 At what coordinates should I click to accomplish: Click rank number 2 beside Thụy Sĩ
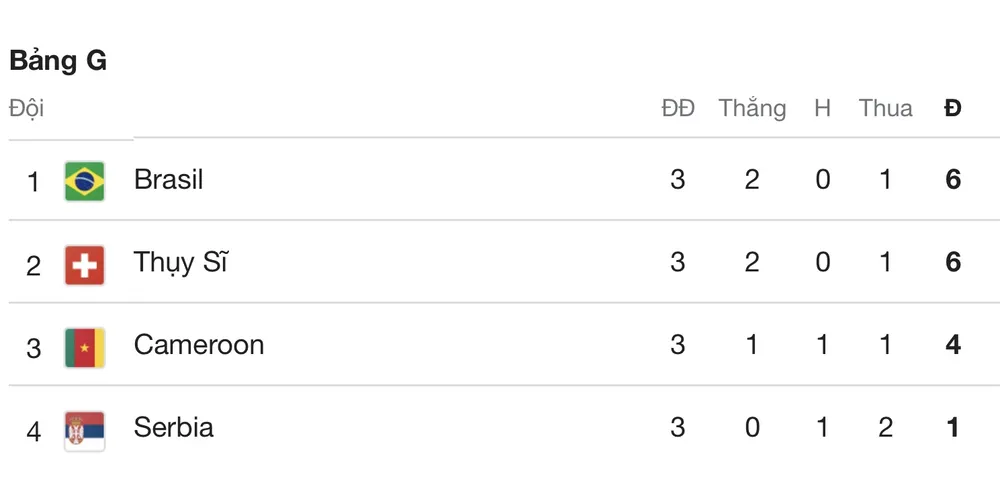tap(34, 265)
